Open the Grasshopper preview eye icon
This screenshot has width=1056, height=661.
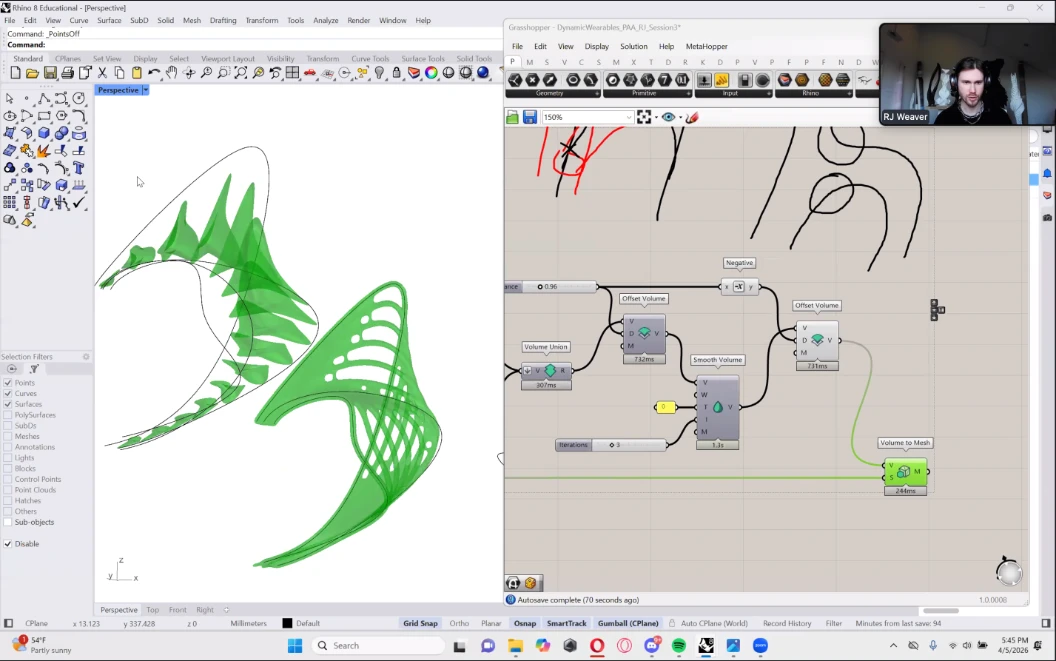[668, 117]
